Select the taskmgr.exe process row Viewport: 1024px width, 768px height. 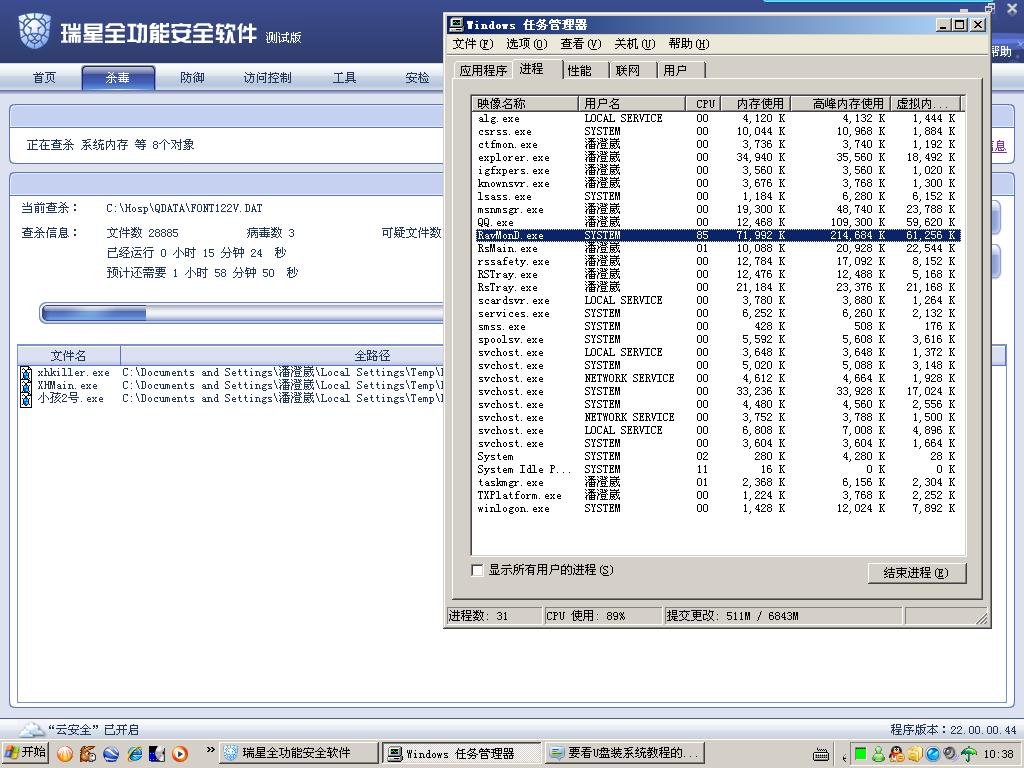718,483
